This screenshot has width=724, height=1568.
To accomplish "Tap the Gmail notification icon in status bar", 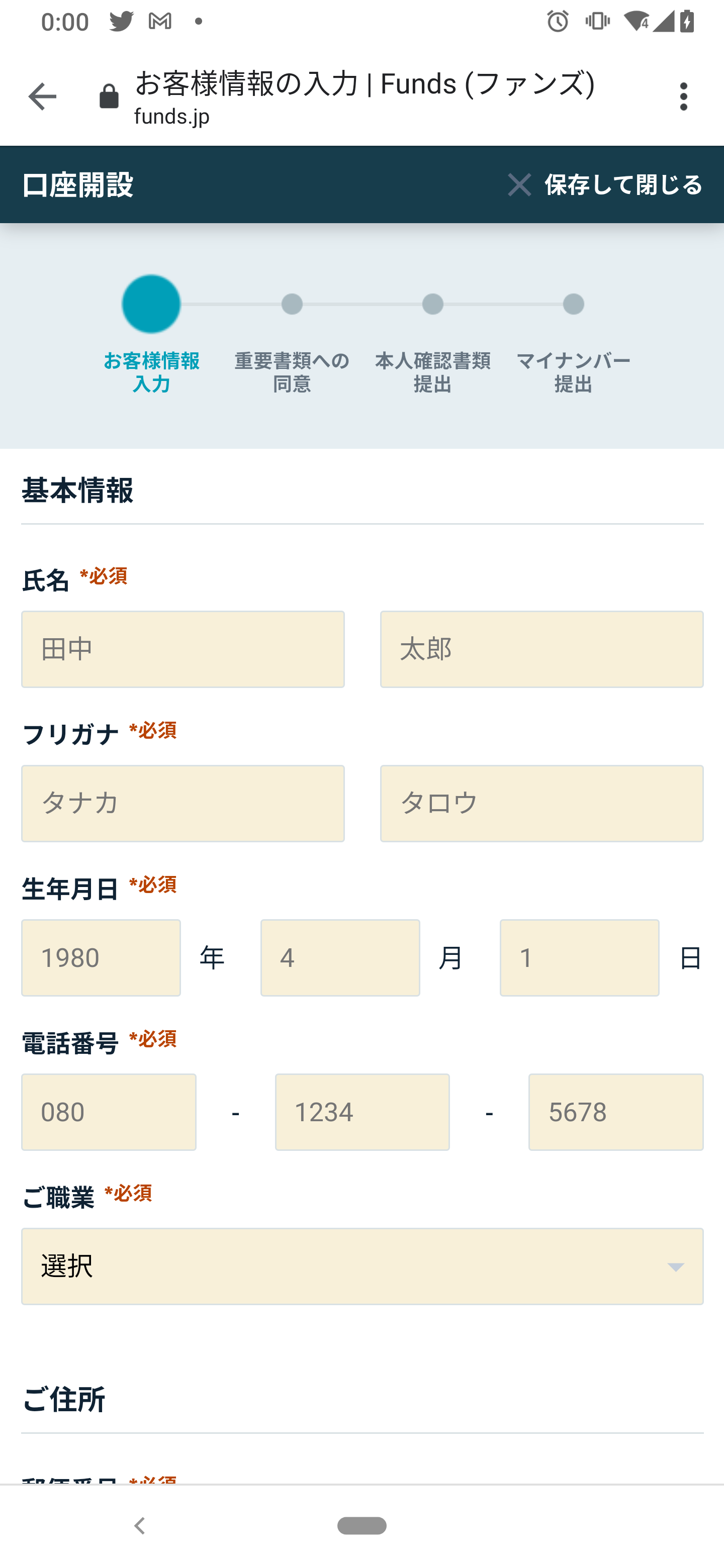I will pos(159,22).
